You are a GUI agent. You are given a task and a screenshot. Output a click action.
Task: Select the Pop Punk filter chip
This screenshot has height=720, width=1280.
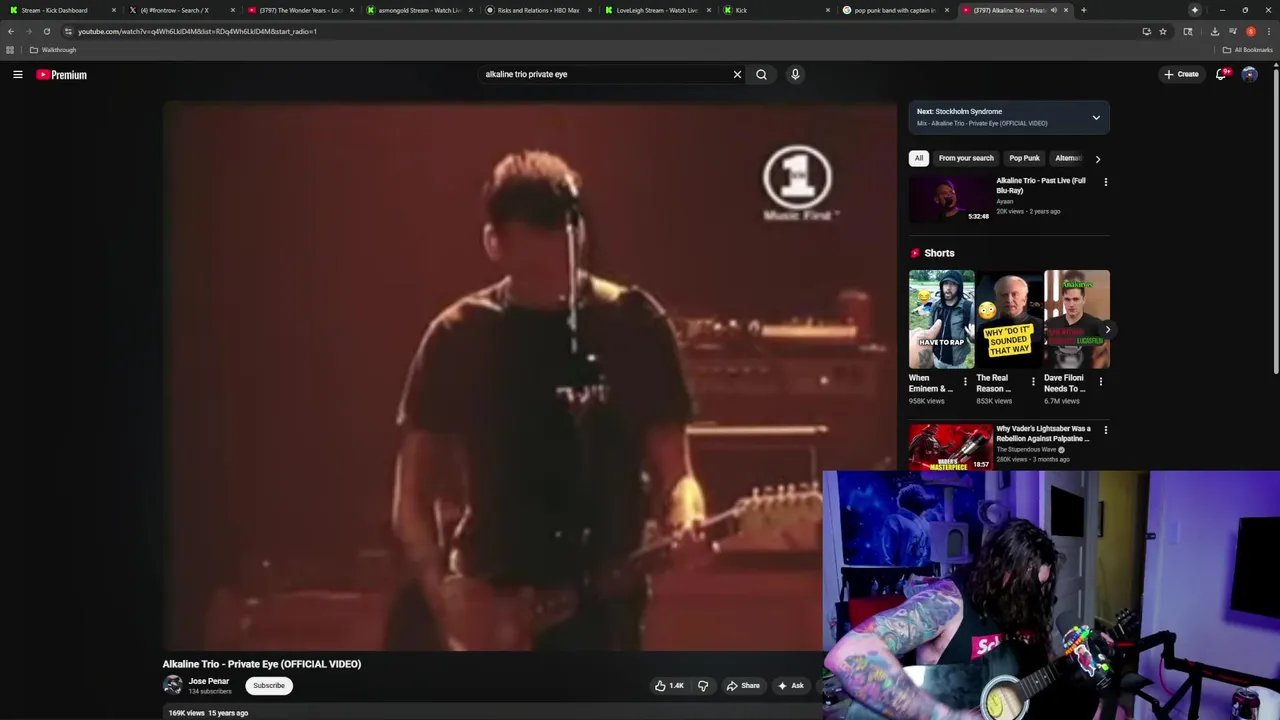pos(1024,158)
